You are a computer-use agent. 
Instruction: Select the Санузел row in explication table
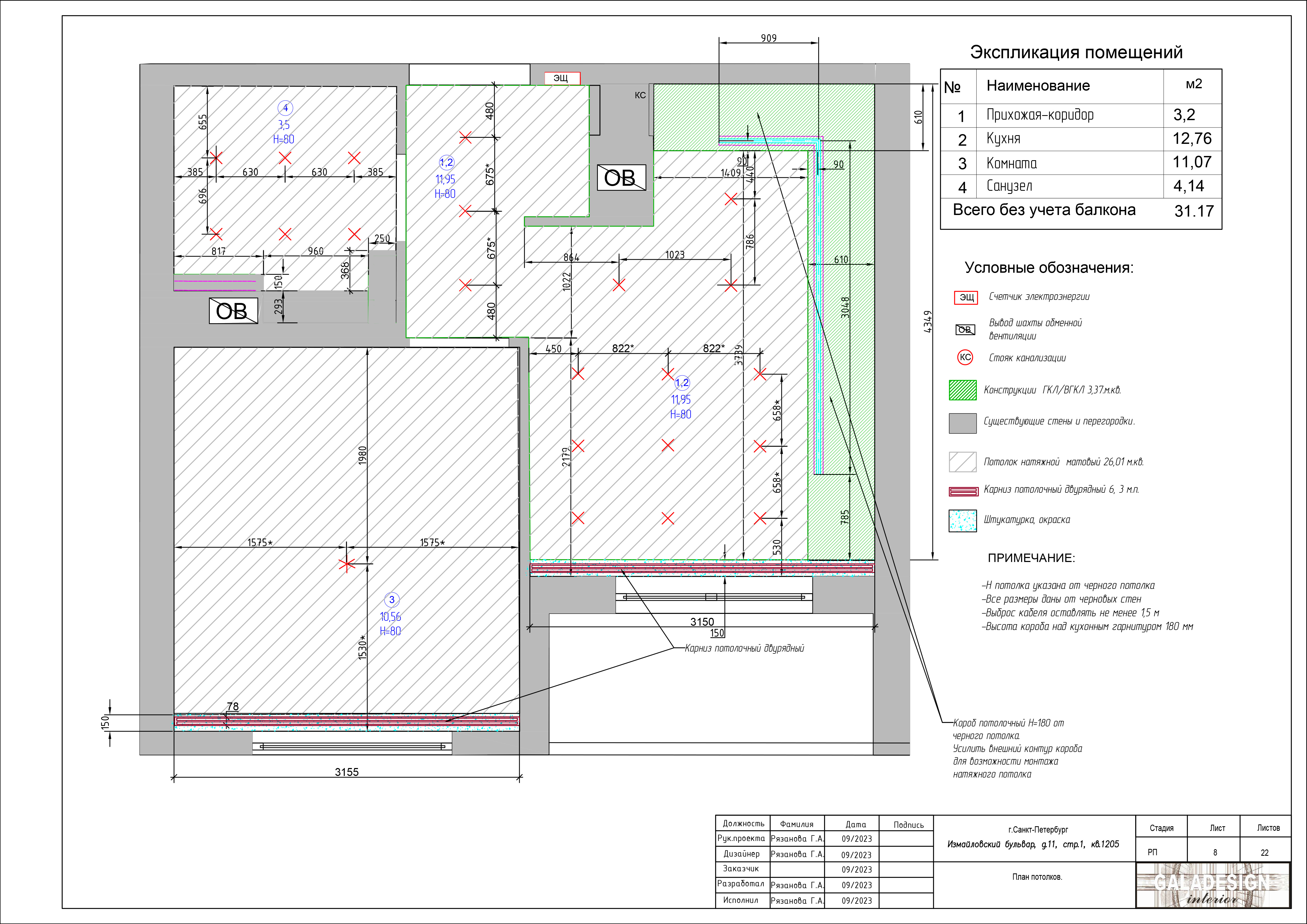point(1081,186)
